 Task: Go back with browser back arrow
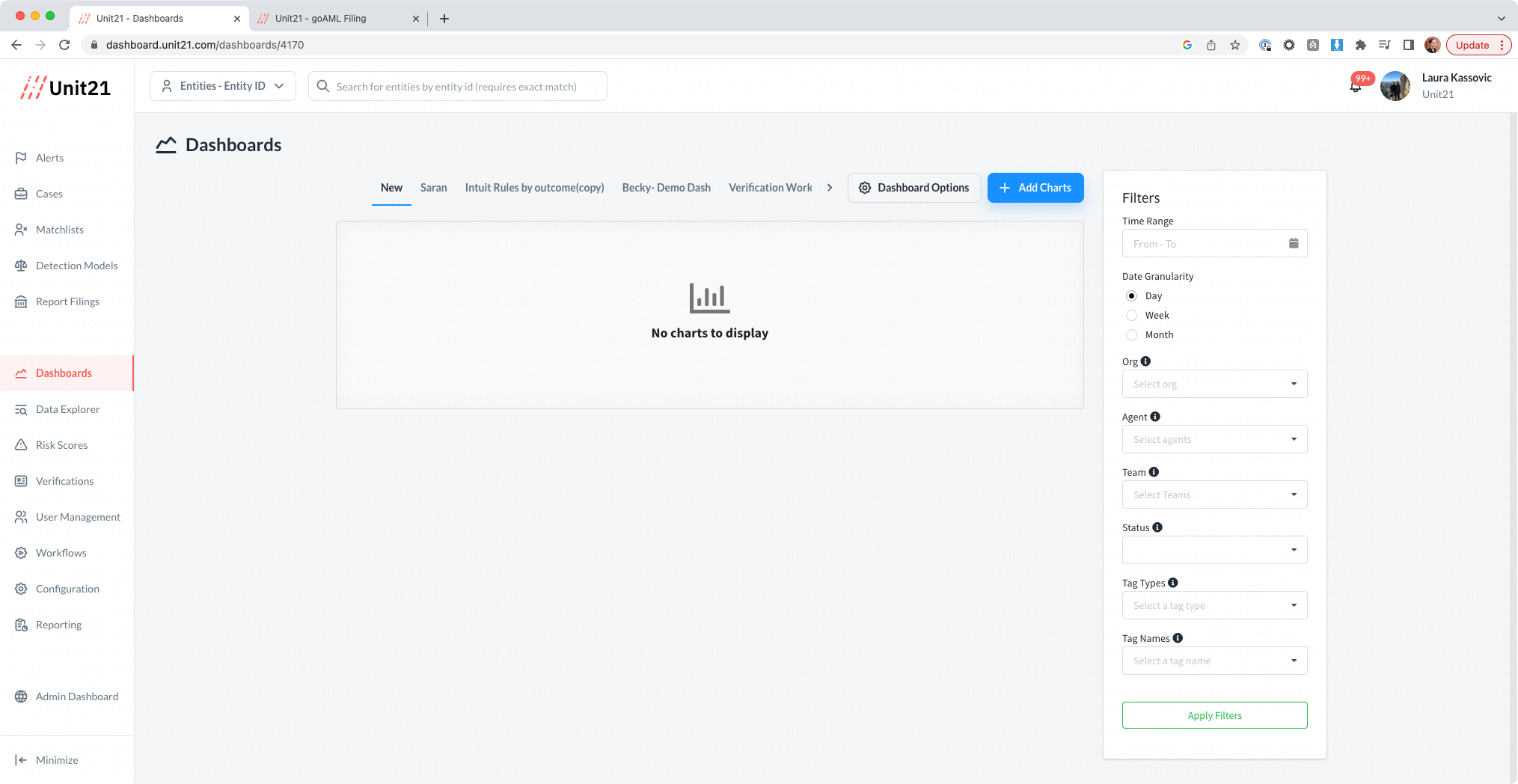click(x=16, y=45)
